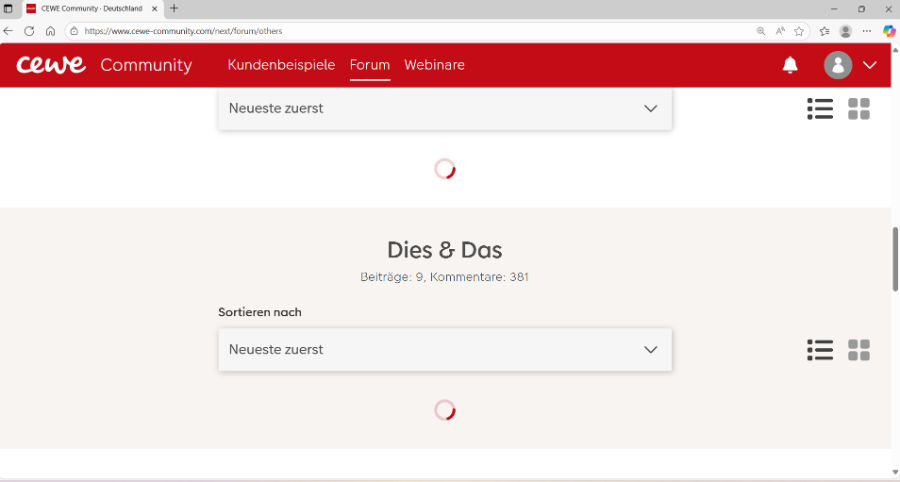This screenshot has height=482, width=900.
Task: Select the Forum navigation link
Action: [369, 65]
